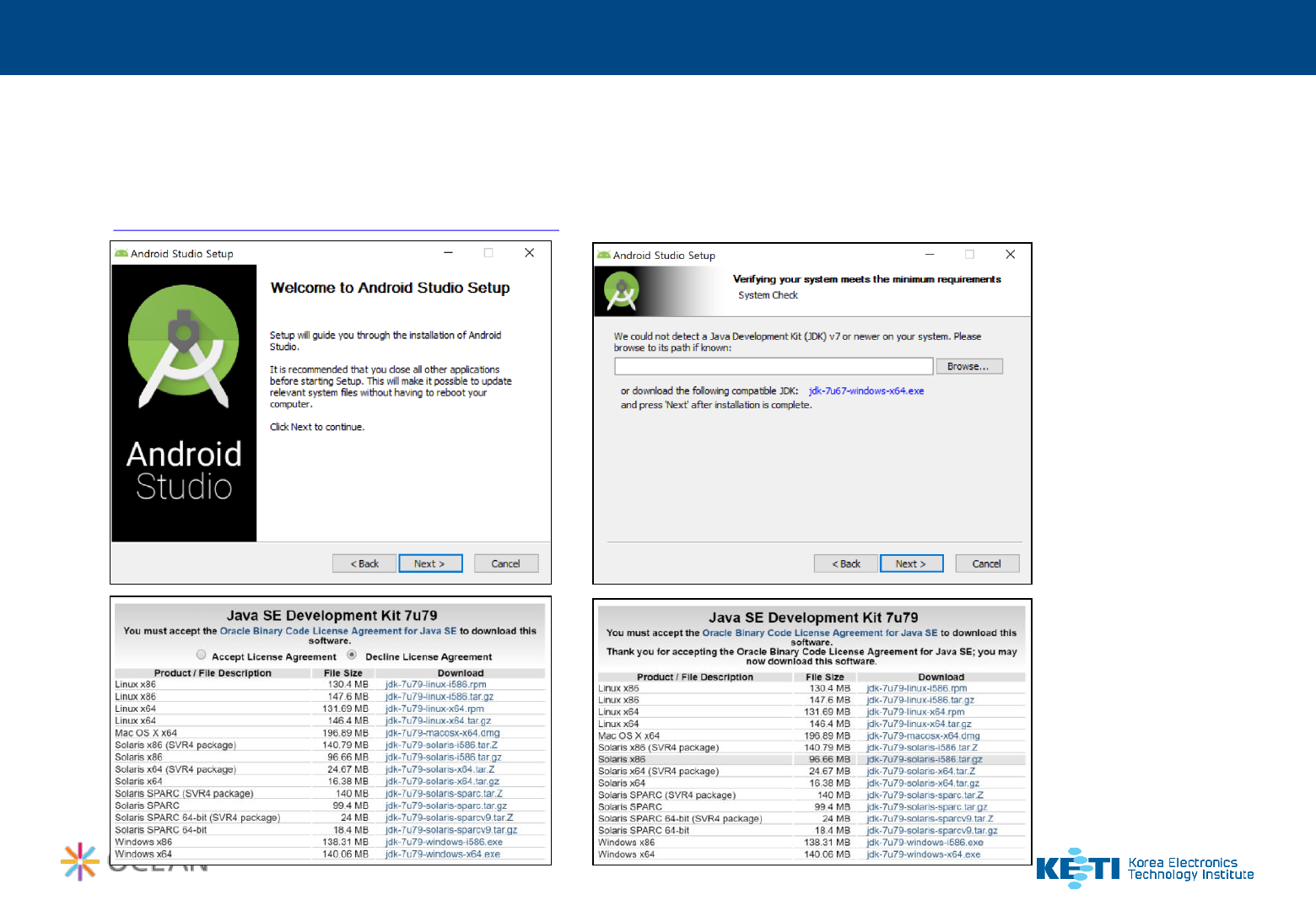Image resolution: width=1316 pixels, height=911 pixels.
Task: Click the colorful starburst logo
Action: click(80, 861)
